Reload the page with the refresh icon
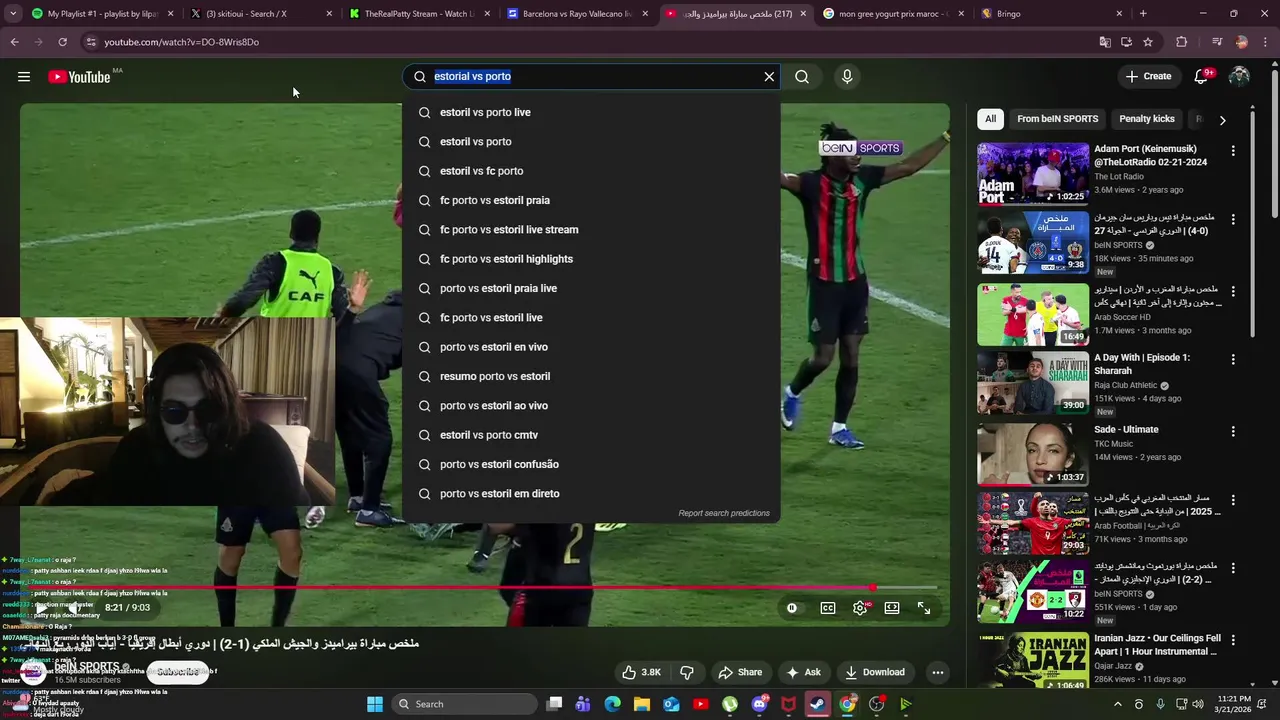The width and height of the screenshot is (1280, 720). click(62, 42)
